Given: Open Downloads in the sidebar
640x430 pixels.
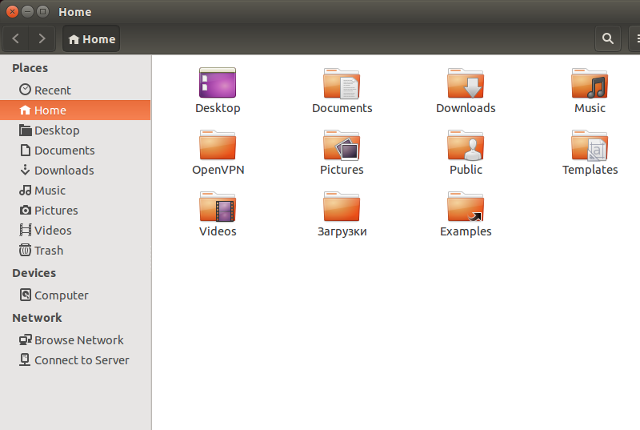Looking at the screenshot, I should (75, 170).
